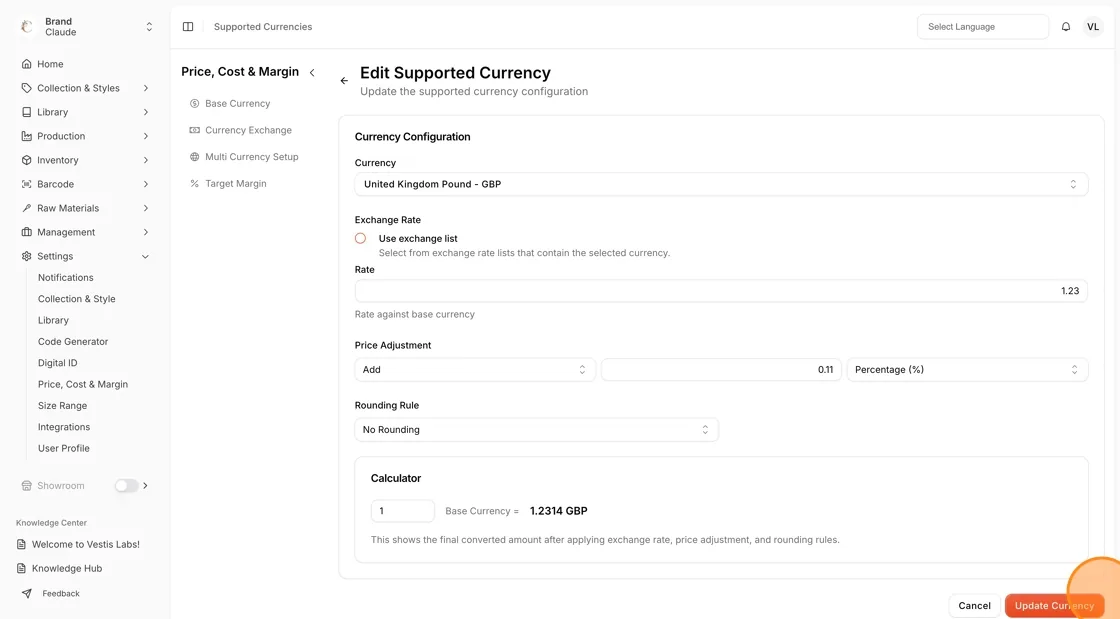Click the Feedback paper plane icon
Viewport: 1120px width, 619px height.
[x=26, y=593]
